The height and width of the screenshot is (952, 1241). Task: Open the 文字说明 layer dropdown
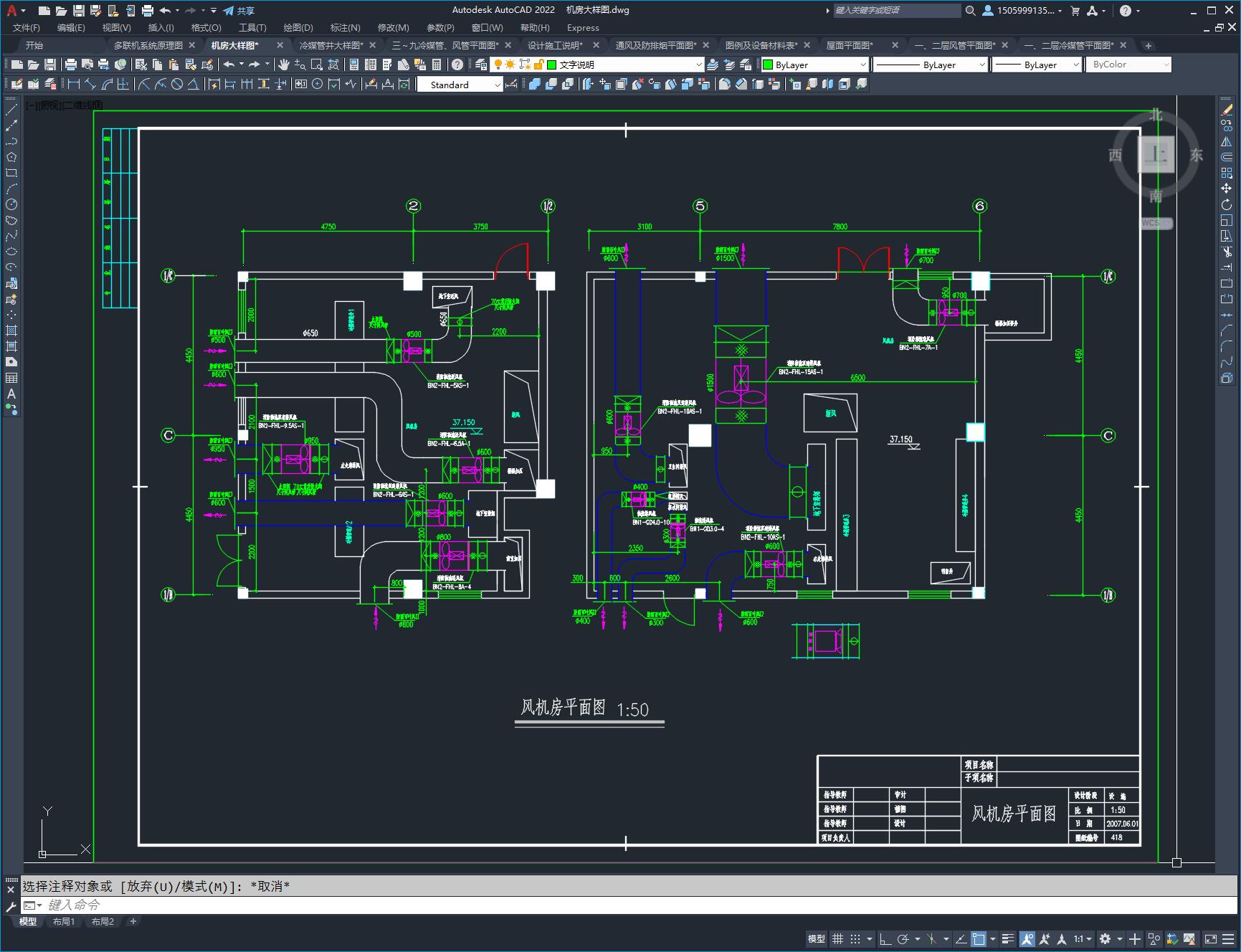coord(699,65)
